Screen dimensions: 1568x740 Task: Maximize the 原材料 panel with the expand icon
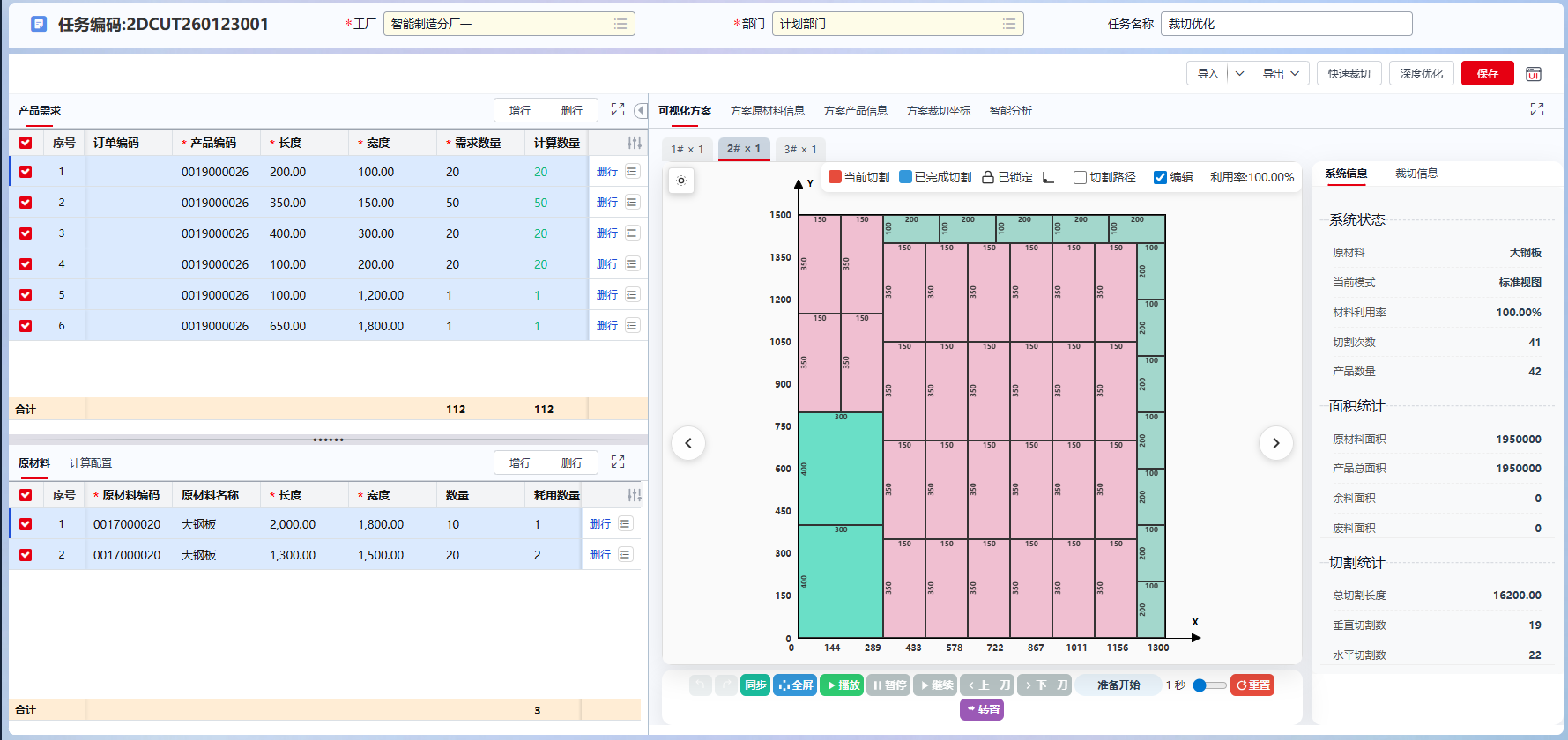(618, 462)
